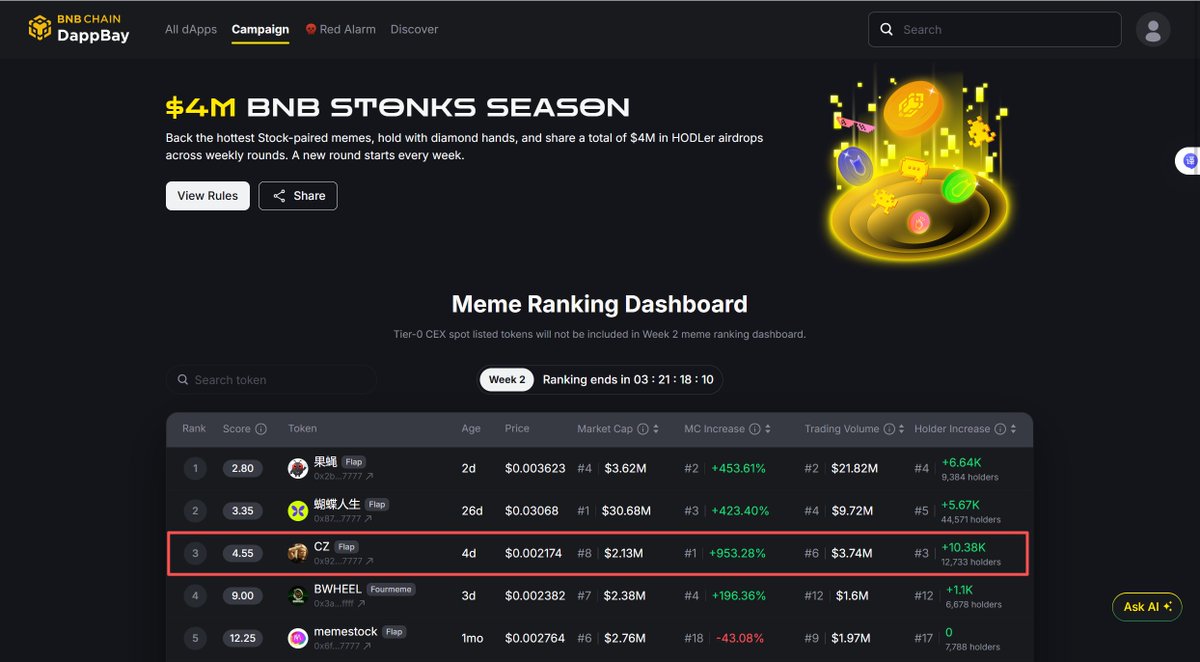The width and height of the screenshot is (1200, 662).
Task: Click the share icon inside Share button
Action: click(279, 196)
